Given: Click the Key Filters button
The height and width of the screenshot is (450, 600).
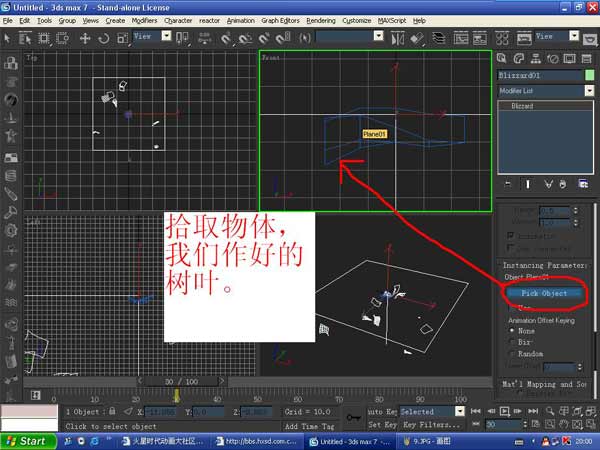Looking at the screenshot, I should [x=432, y=424].
